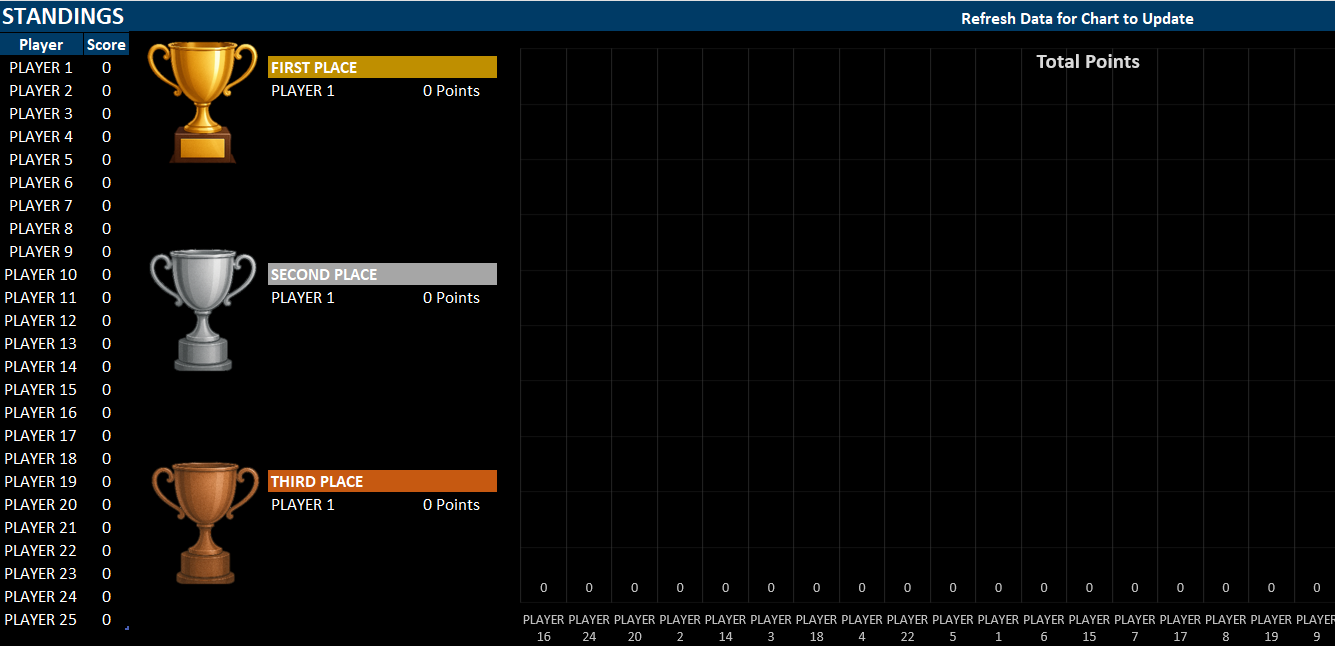Select the THIRD PLACE orange banner
The width and height of the screenshot is (1335, 646).
click(x=382, y=481)
